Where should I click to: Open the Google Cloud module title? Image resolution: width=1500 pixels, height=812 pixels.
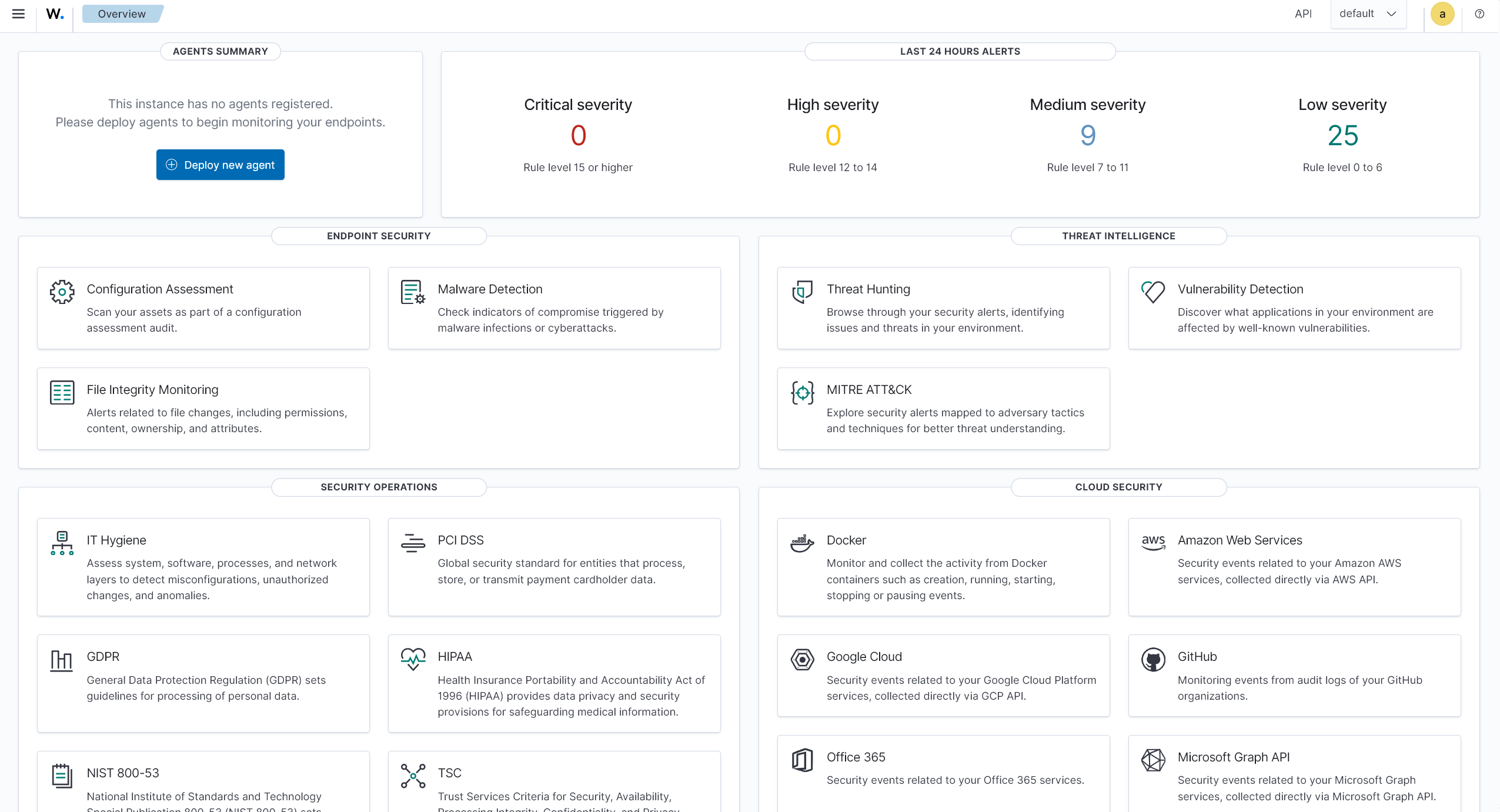tap(864, 657)
